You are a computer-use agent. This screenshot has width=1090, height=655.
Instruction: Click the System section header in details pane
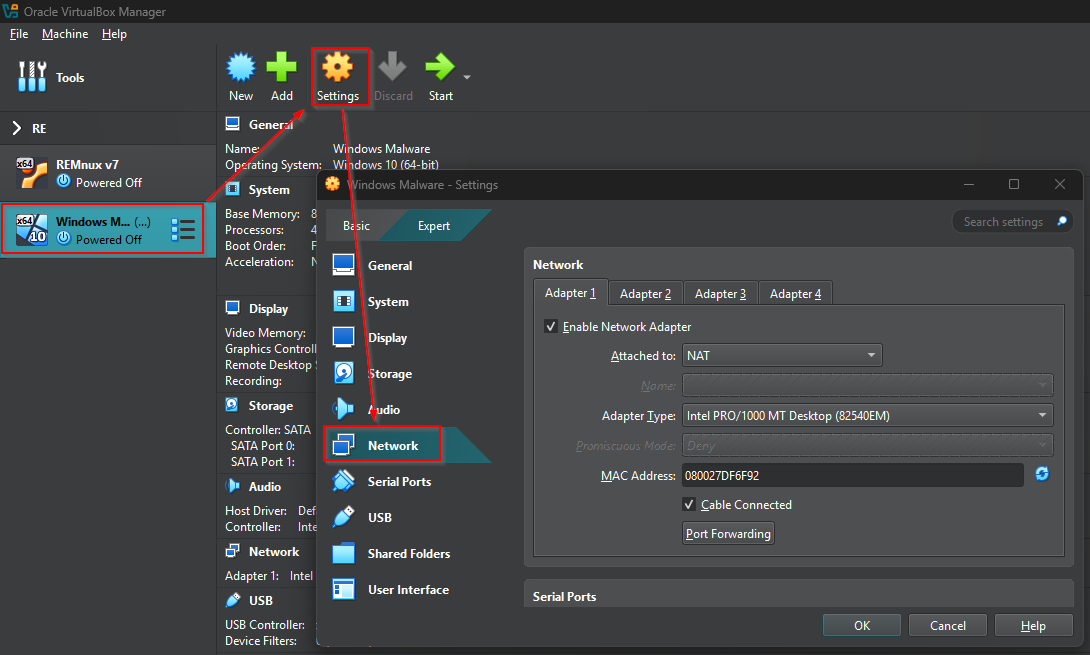point(269,189)
